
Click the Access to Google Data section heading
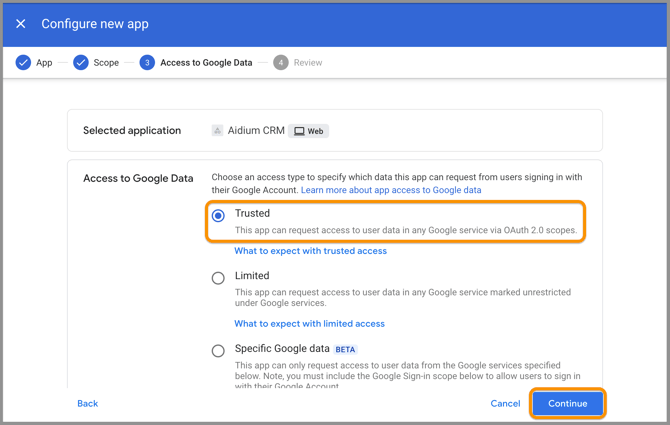click(x=138, y=179)
